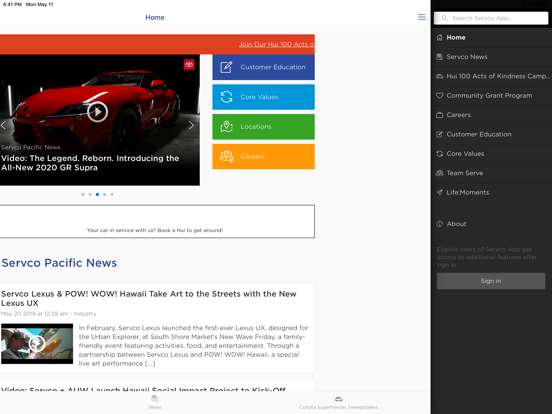Click the Careers briefcase icon in sidebar
Image resolution: width=552 pixels, height=414 pixels.
pos(439,115)
